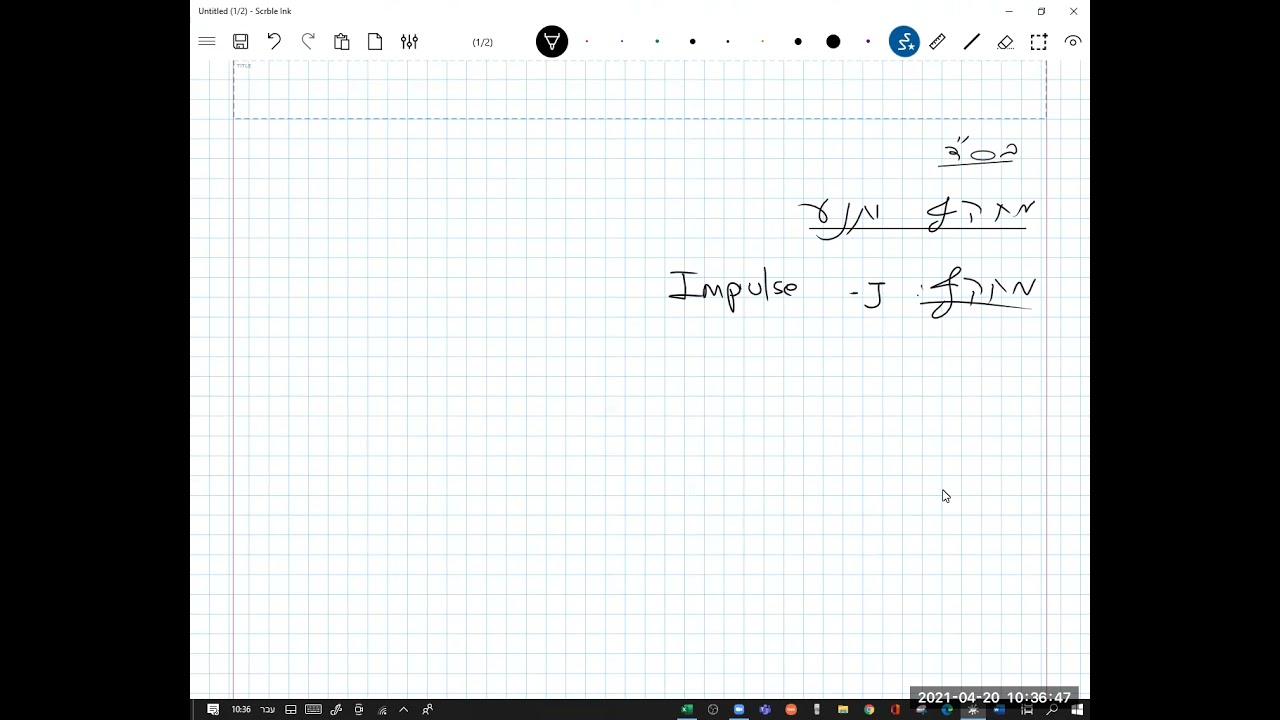Viewport: 1280px width, 720px height.
Task: Pick the orange pen dot
Action: (763, 42)
